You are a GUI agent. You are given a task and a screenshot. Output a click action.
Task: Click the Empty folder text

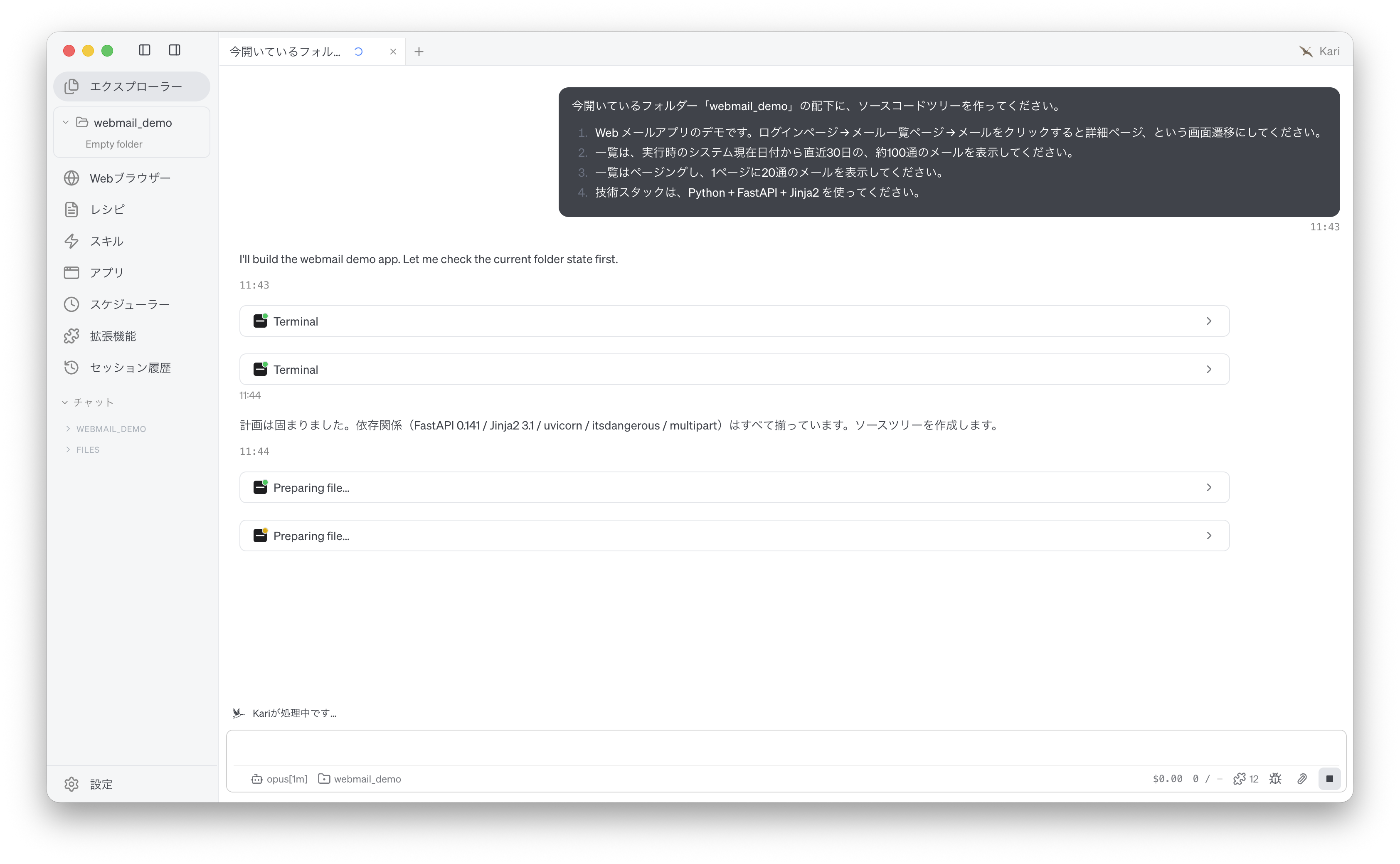click(113, 144)
